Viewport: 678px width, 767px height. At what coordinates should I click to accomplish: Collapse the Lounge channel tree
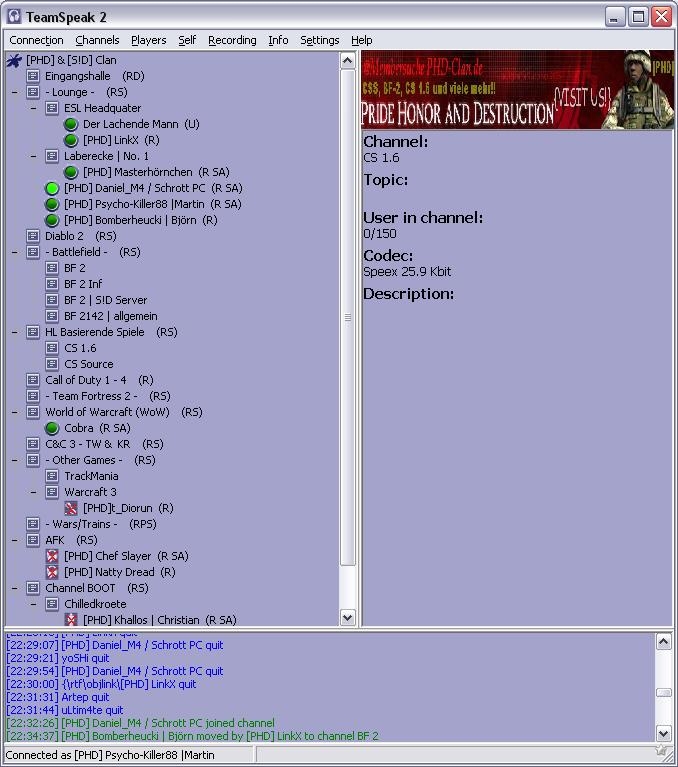click(x=14, y=92)
